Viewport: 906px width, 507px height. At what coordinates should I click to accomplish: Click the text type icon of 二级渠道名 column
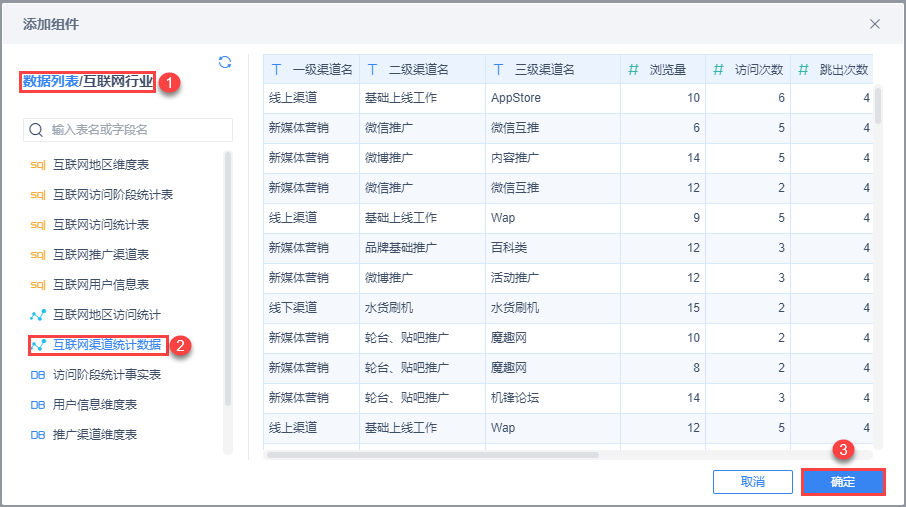tap(372, 70)
